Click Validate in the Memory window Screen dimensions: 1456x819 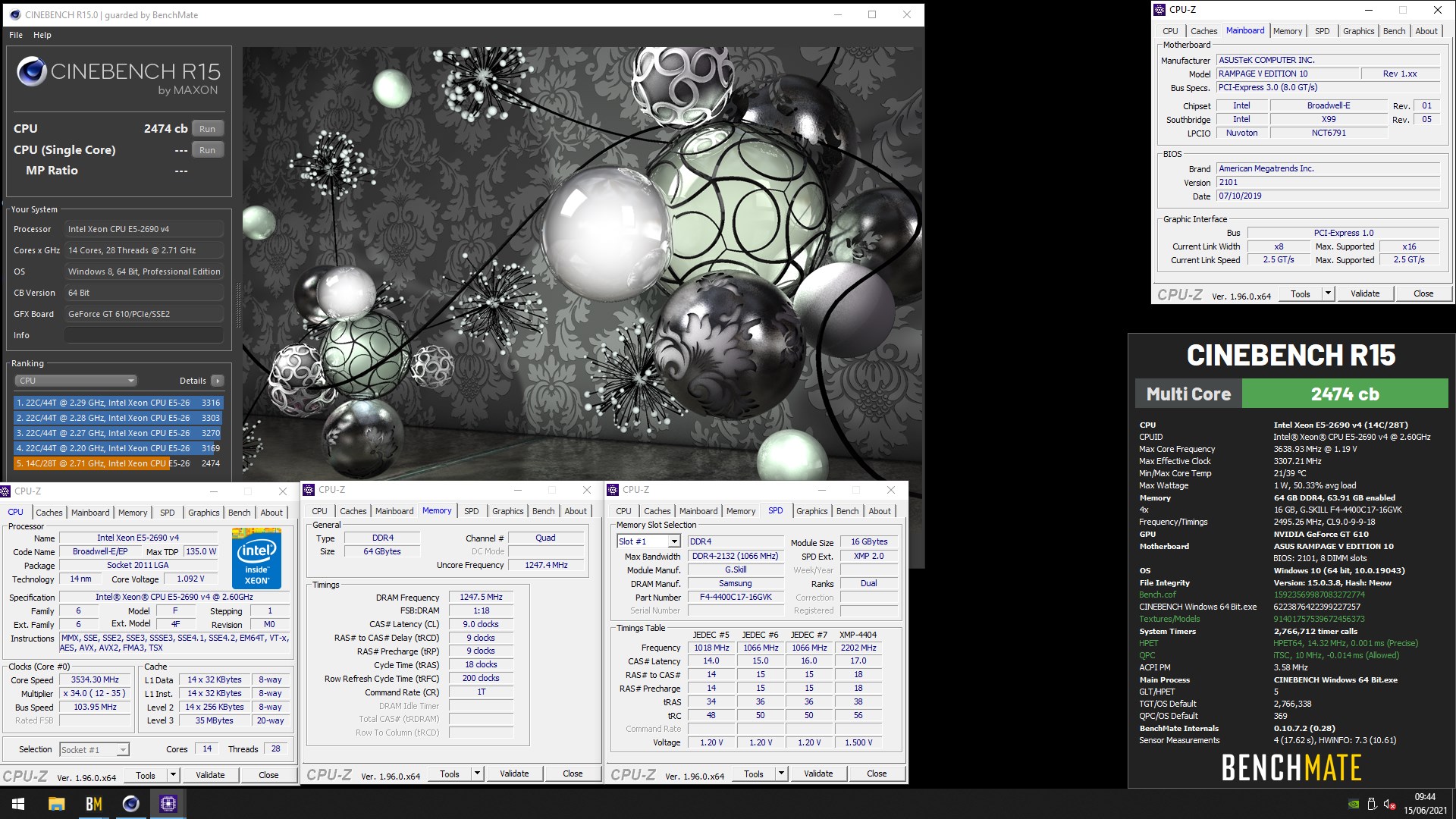click(514, 773)
